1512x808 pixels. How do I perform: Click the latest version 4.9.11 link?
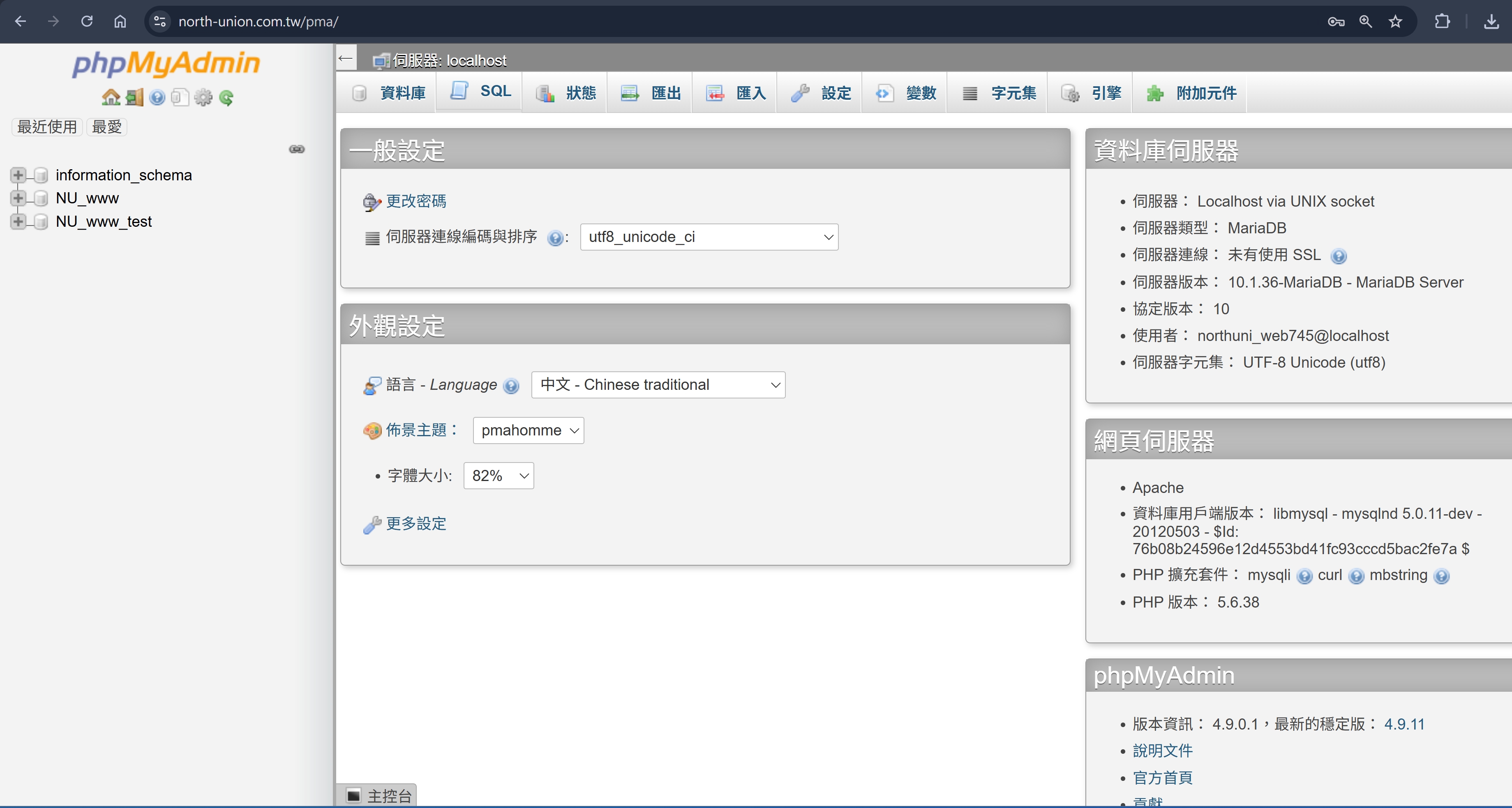tap(1405, 725)
